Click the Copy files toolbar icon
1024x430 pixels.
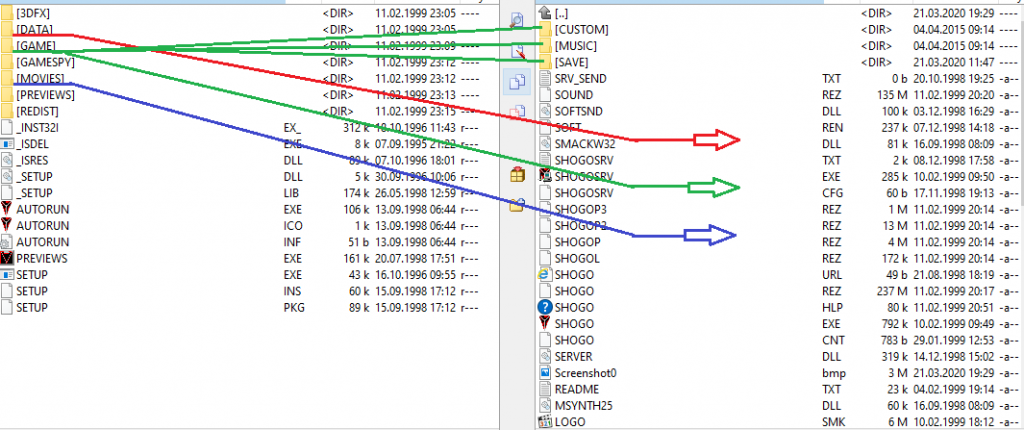point(517,83)
